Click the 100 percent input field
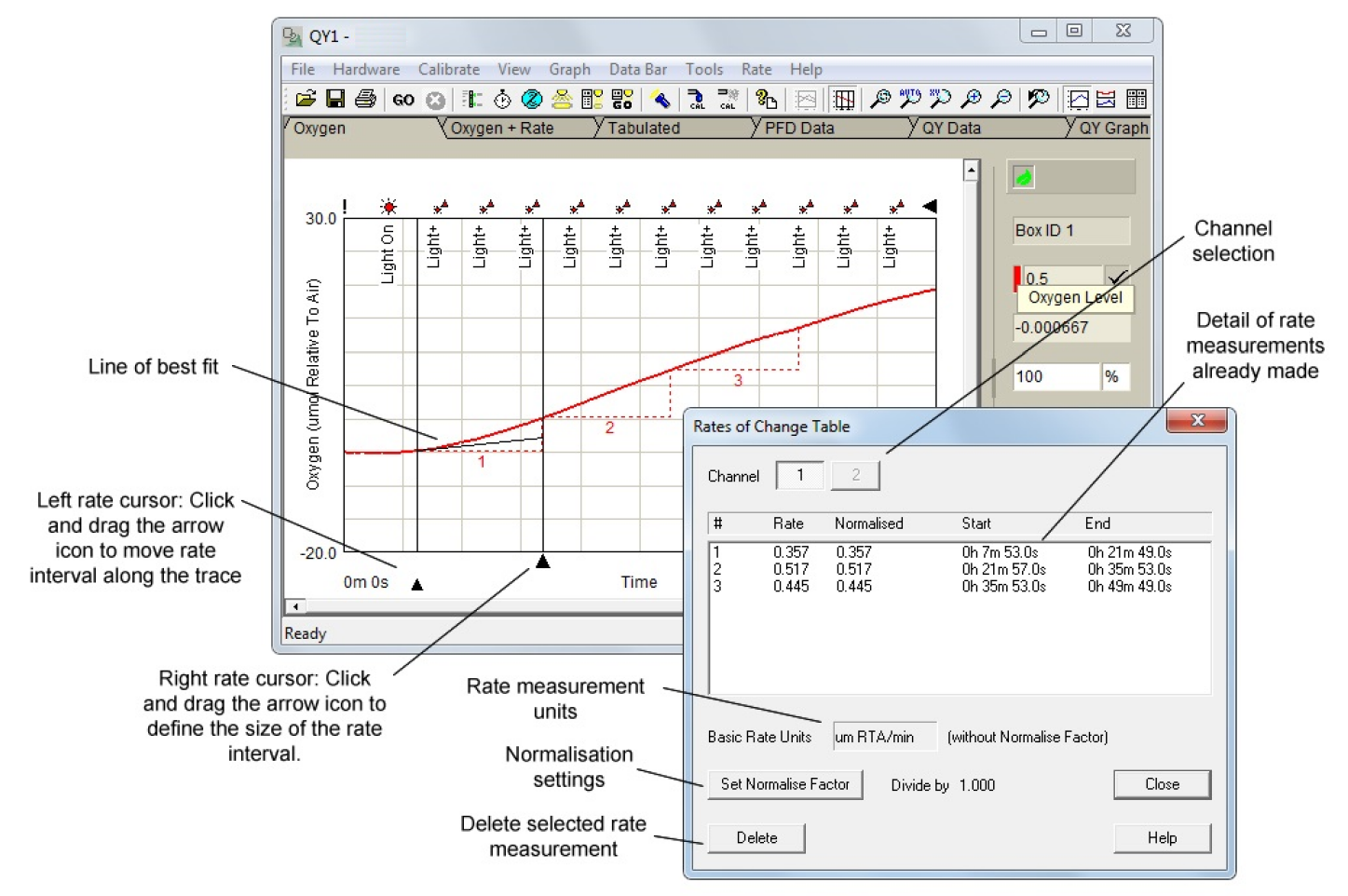Image resolution: width=1348 pixels, height=896 pixels. point(1056,376)
